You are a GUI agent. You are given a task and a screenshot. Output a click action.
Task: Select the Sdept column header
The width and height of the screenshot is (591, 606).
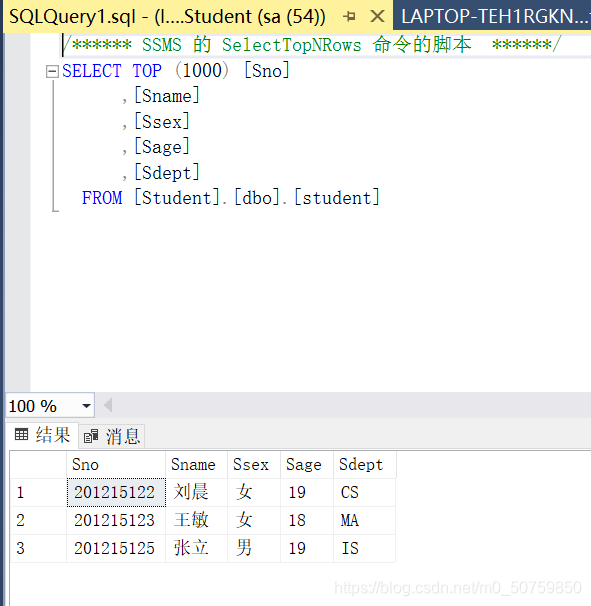pos(364,465)
